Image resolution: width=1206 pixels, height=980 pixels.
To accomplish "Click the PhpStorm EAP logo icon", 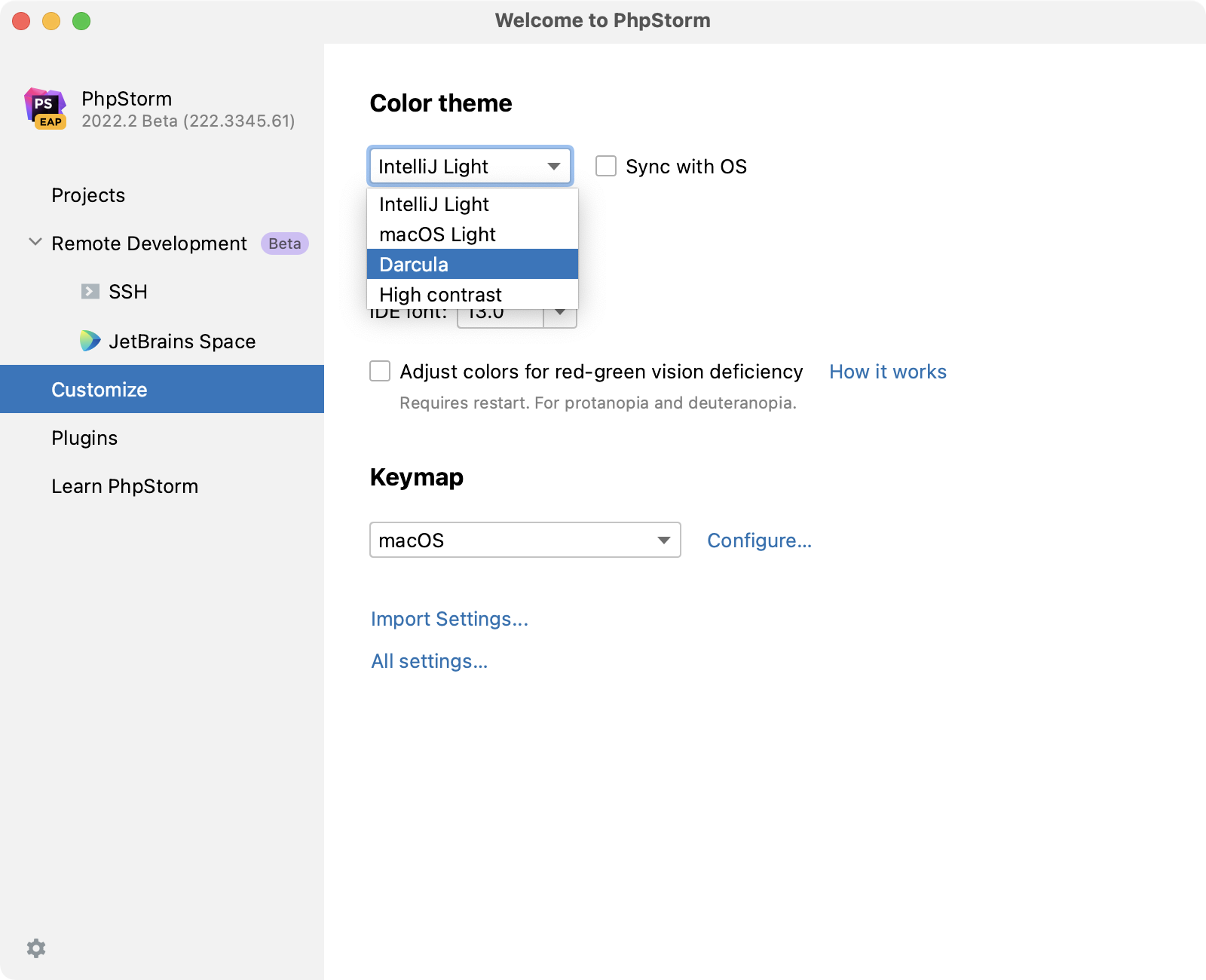I will point(45,109).
